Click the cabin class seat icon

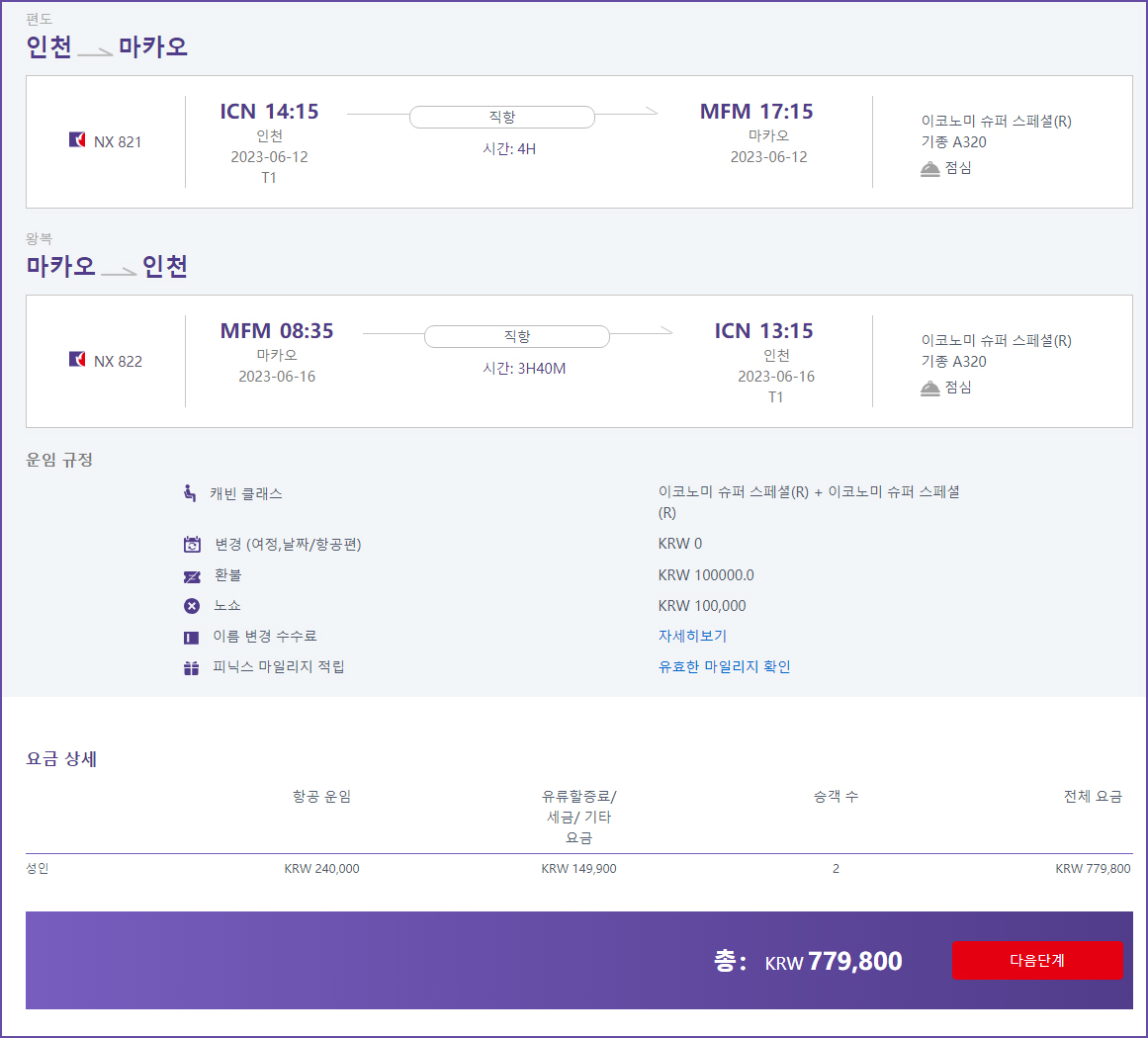click(x=190, y=492)
